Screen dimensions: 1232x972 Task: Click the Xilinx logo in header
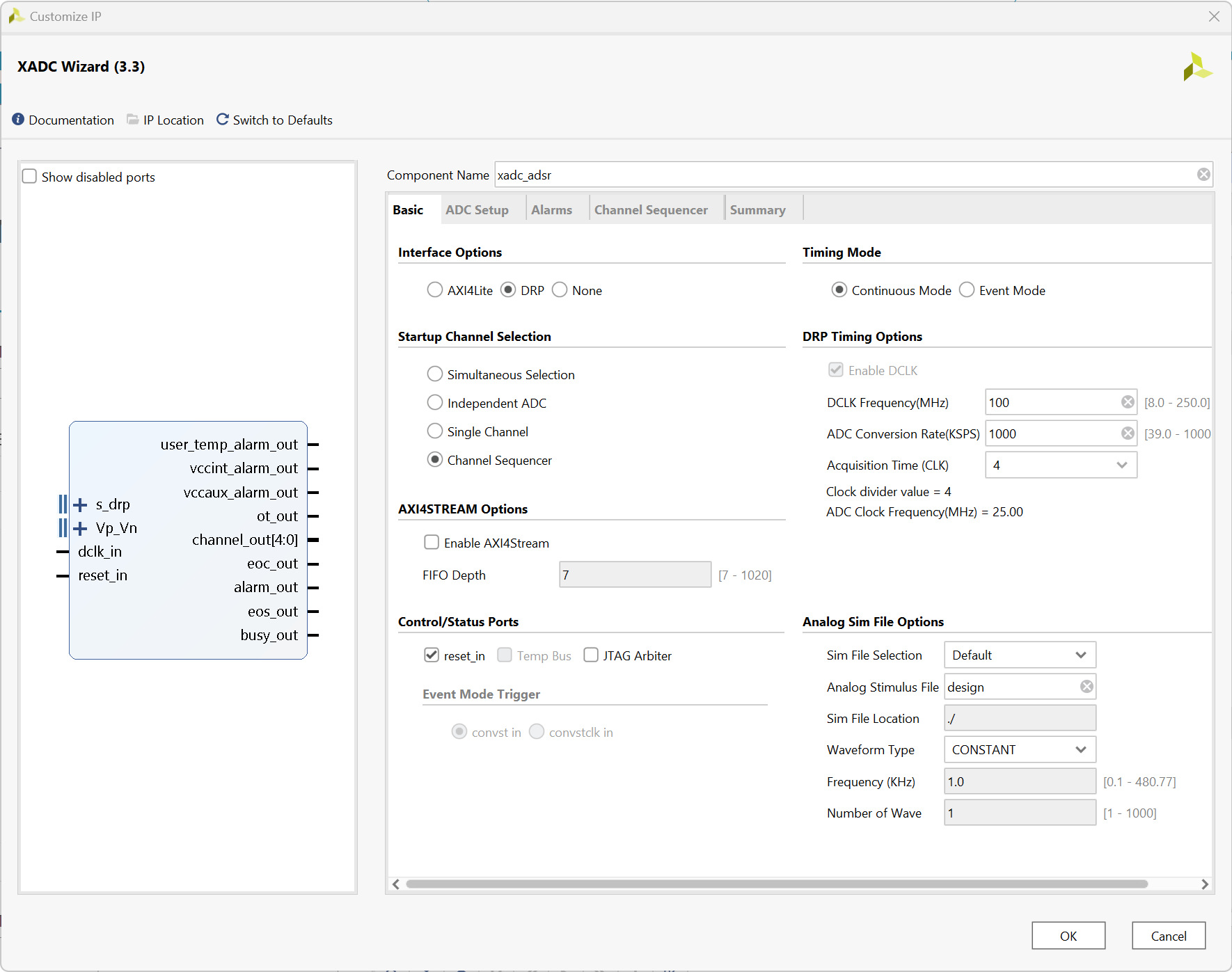pos(1197,67)
